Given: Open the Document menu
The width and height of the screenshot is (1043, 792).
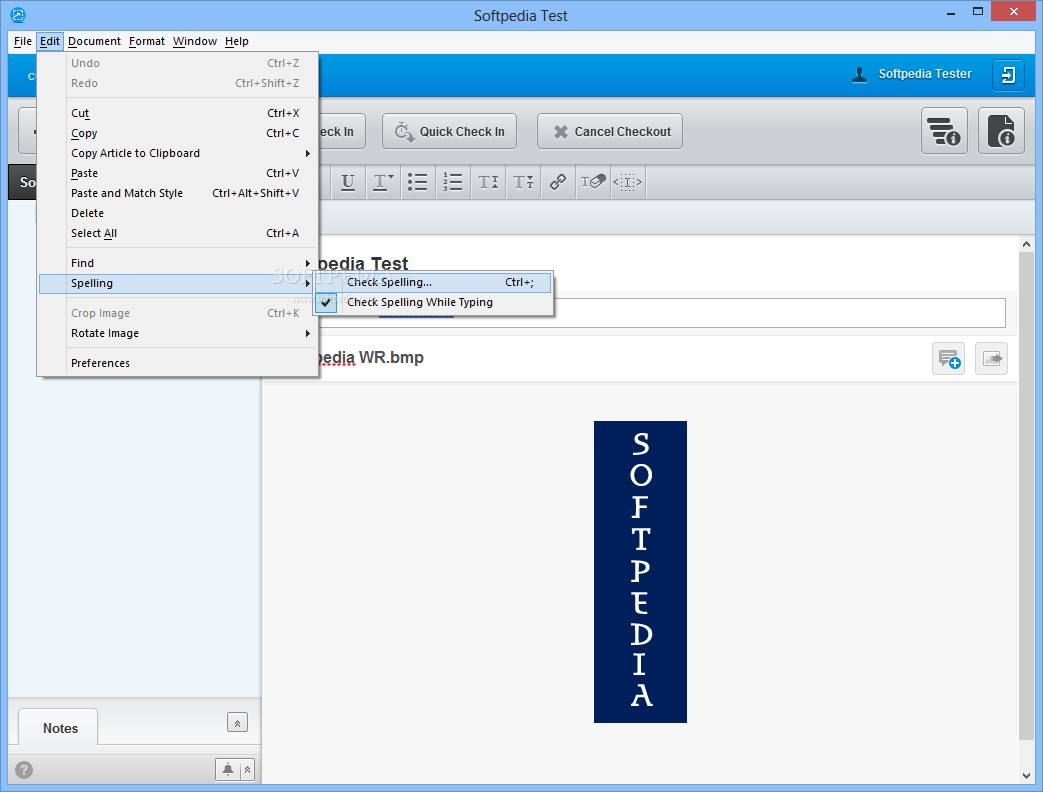Looking at the screenshot, I should pyautogui.click(x=94, y=41).
